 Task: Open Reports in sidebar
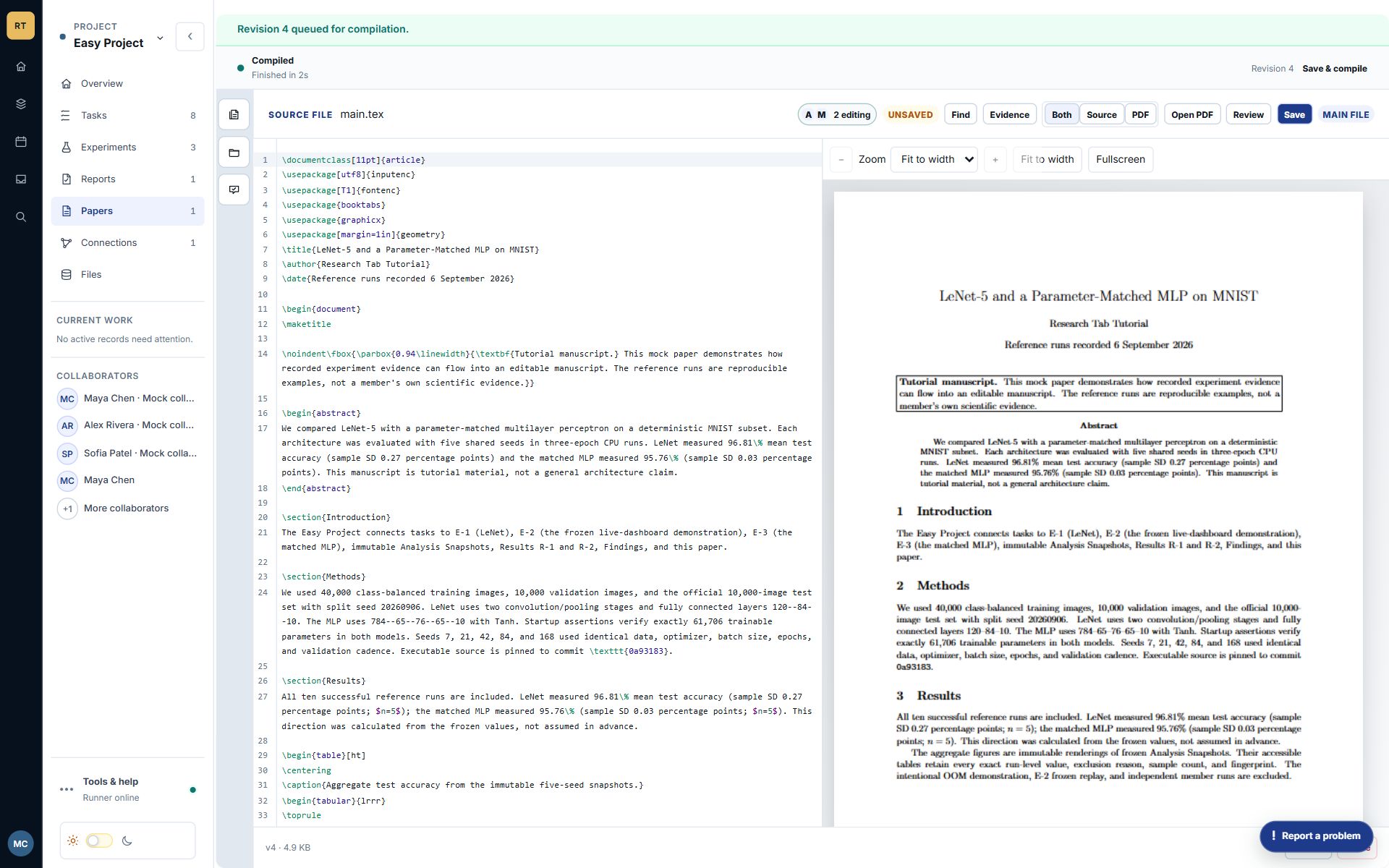pyautogui.click(x=127, y=179)
